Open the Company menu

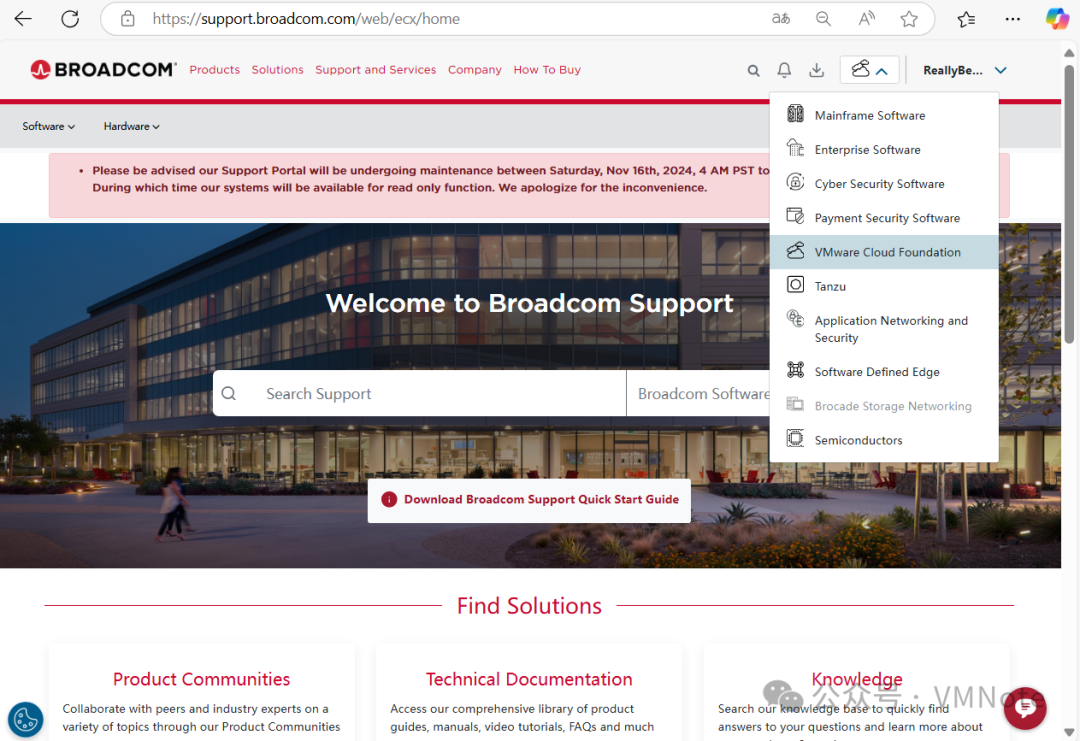pos(475,70)
